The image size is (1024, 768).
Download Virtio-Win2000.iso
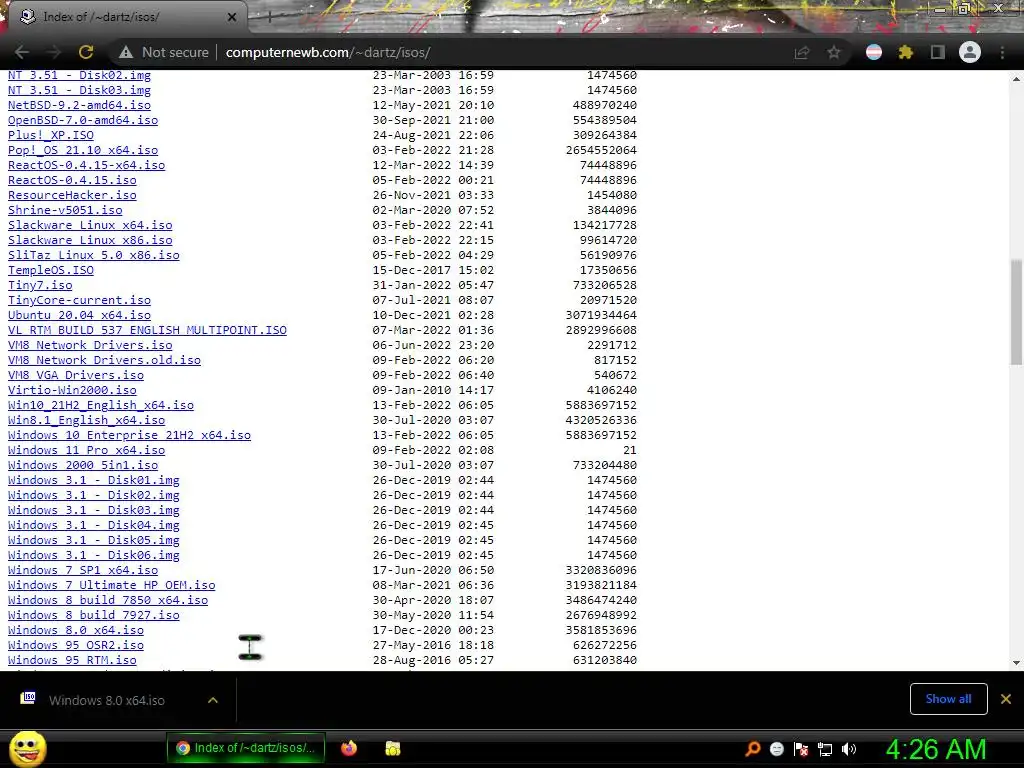click(72, 391)
